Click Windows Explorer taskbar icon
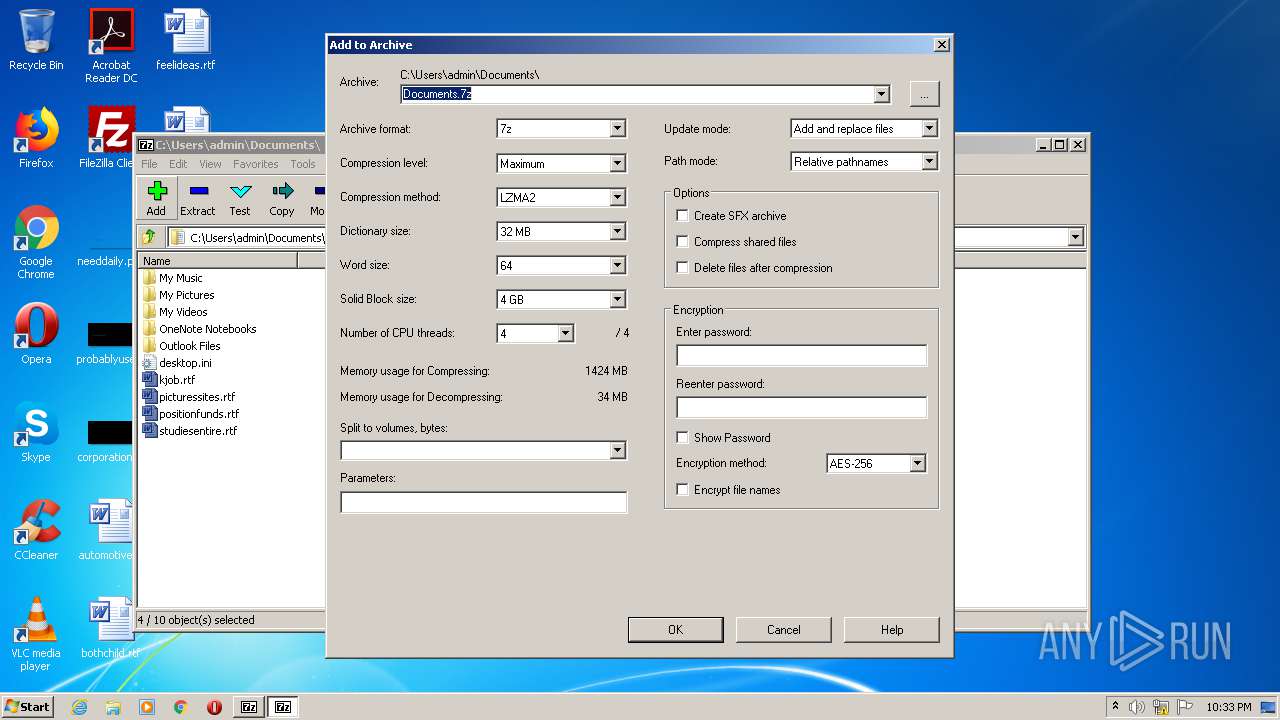The image size is (1280, 720). coord(113,707)
